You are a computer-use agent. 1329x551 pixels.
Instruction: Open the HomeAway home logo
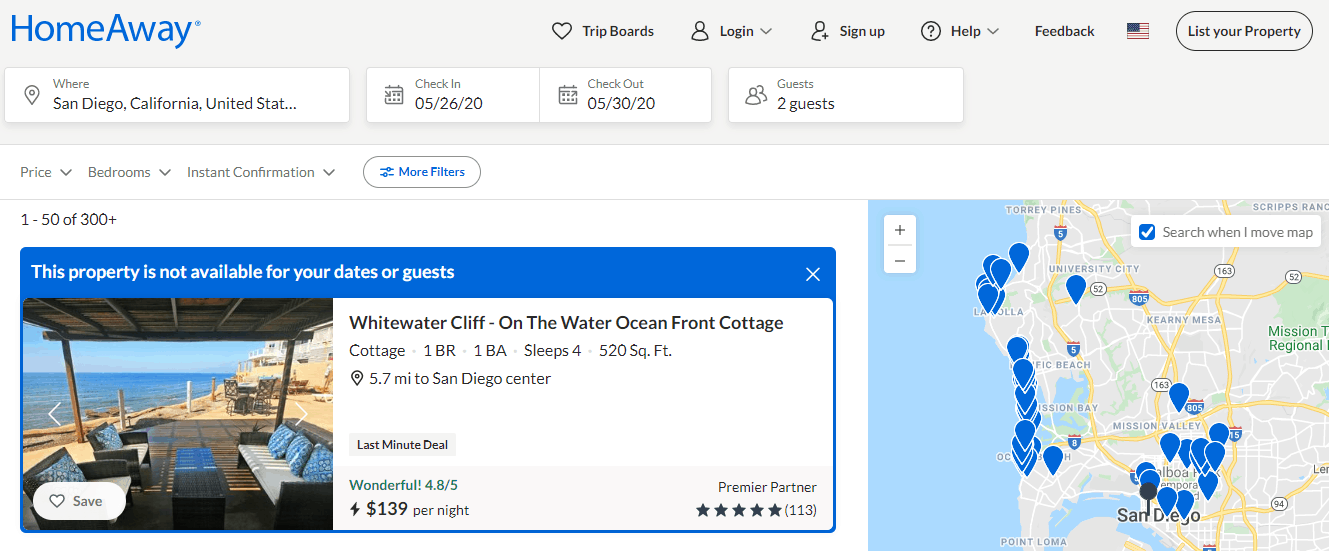pyautogui.click(x=105, y=30)
